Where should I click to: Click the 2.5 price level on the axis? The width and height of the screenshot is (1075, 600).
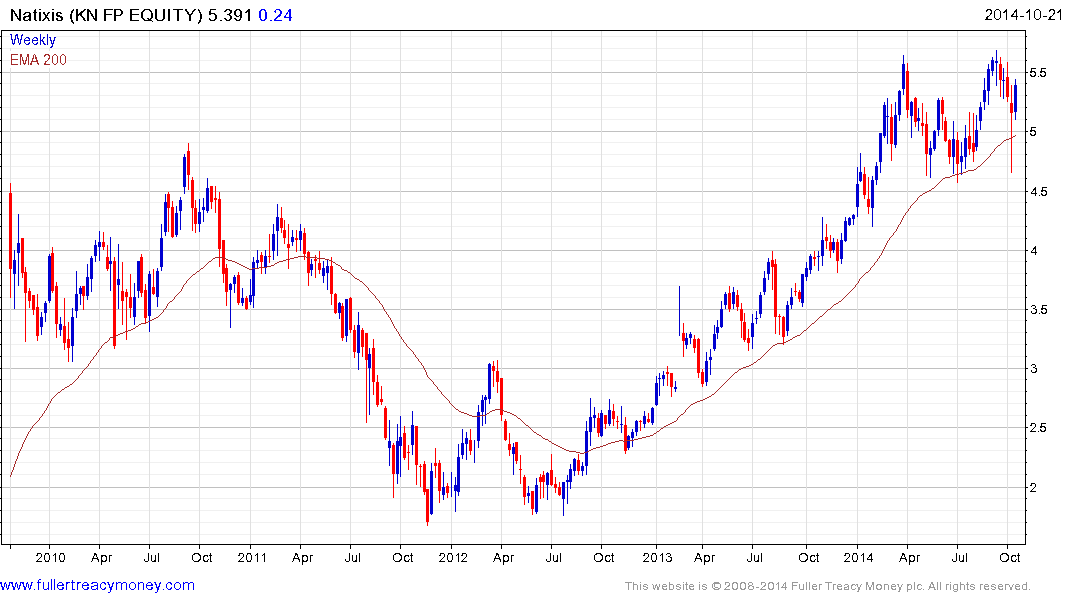tap(1040, 428)
